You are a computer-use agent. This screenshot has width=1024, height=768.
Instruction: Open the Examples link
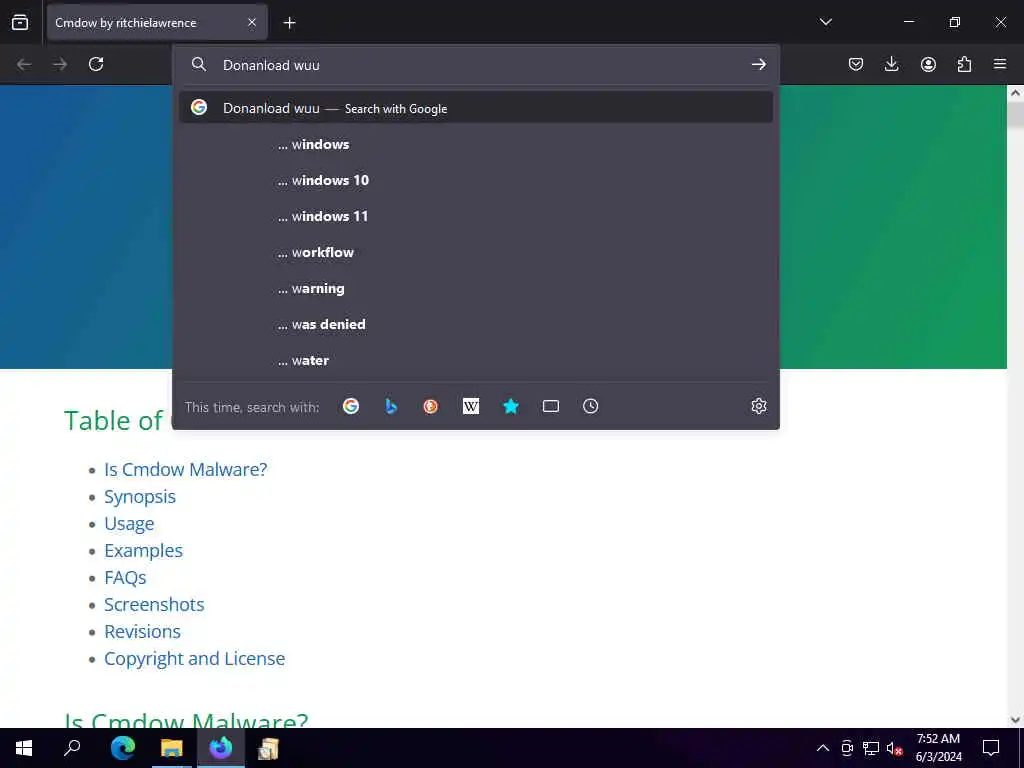tap(144, 551)
